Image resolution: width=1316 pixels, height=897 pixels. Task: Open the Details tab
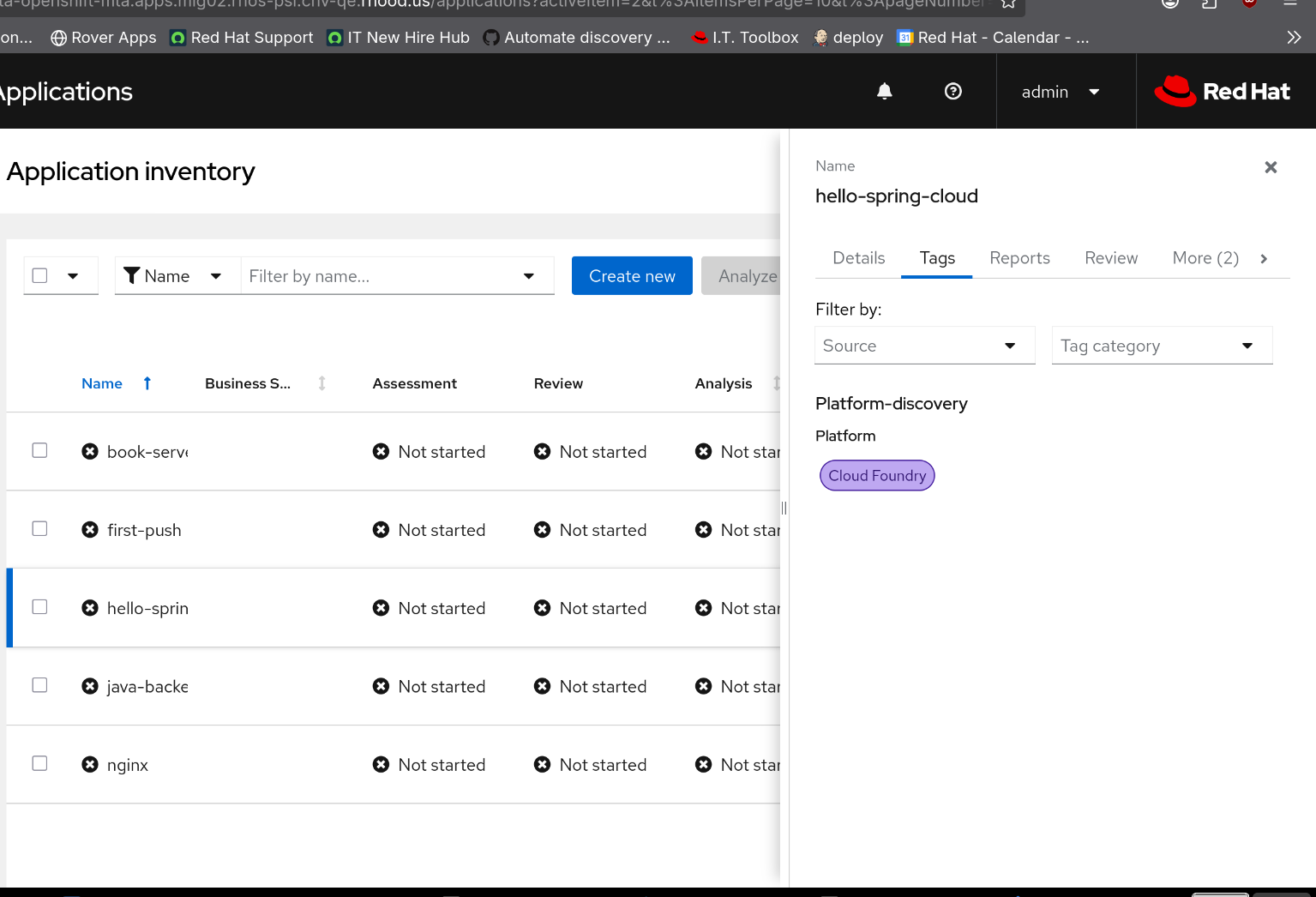(x=858, y=258)
